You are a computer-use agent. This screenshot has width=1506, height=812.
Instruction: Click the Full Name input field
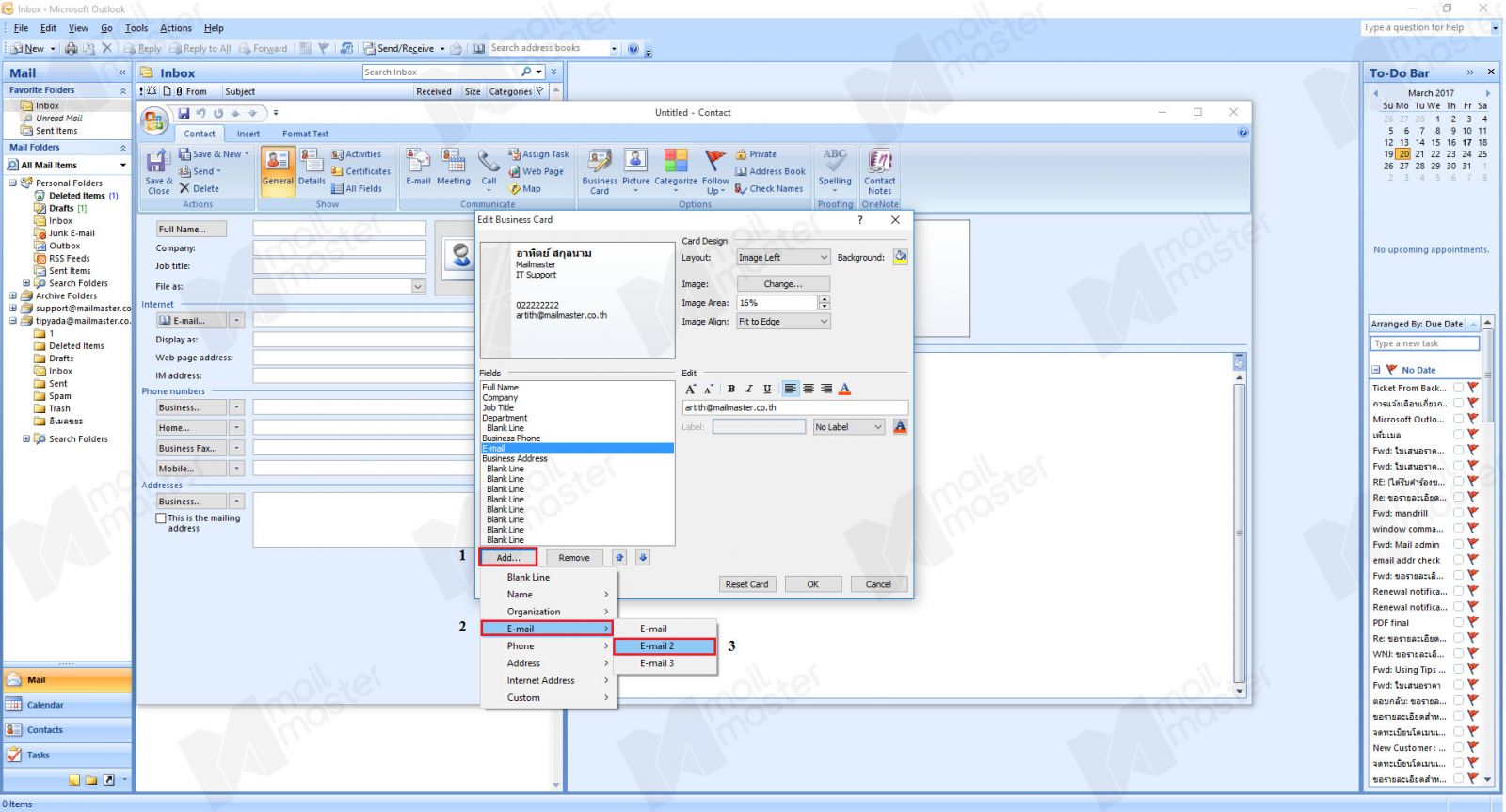[339, 229]
